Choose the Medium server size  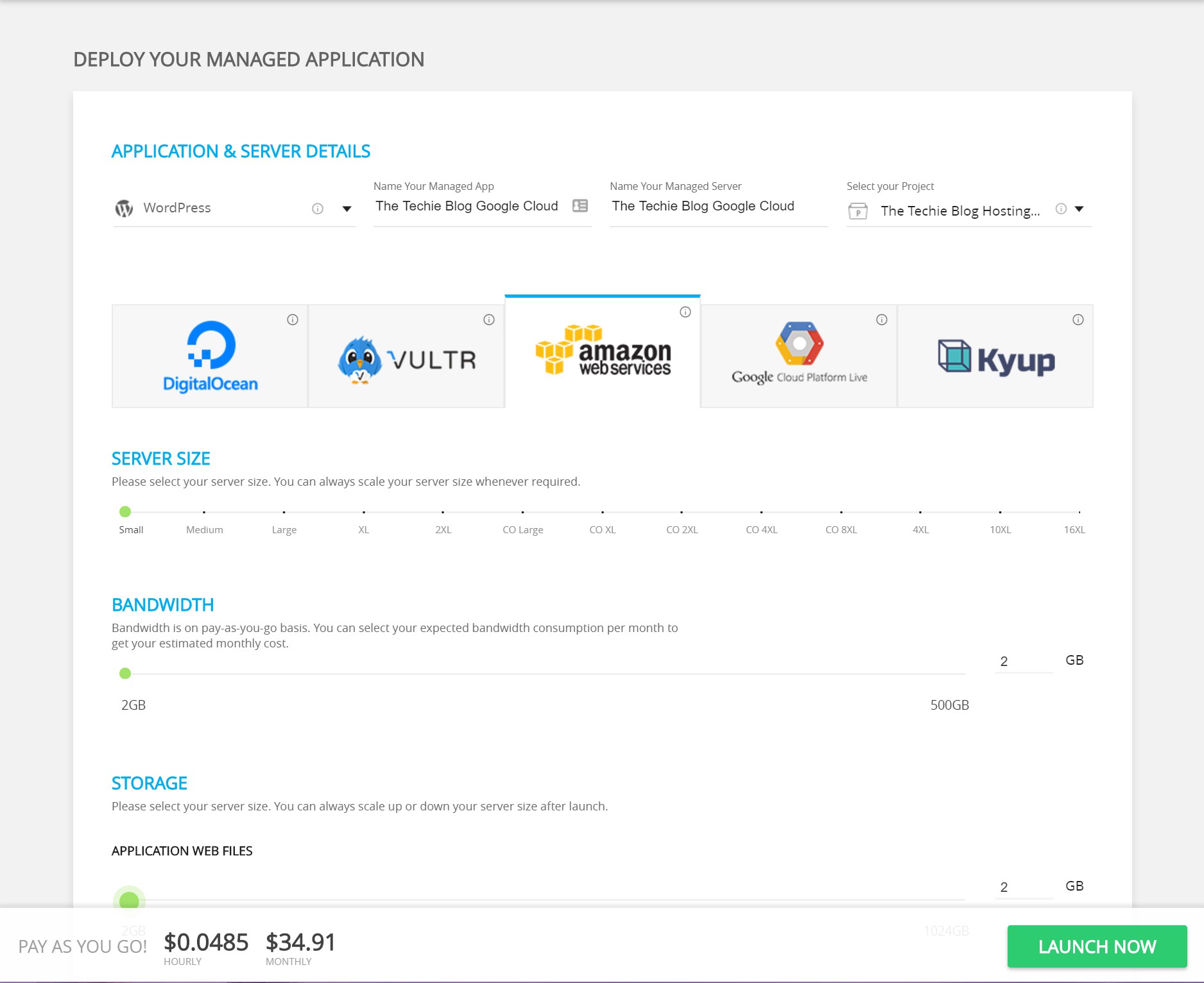point(205,530)
